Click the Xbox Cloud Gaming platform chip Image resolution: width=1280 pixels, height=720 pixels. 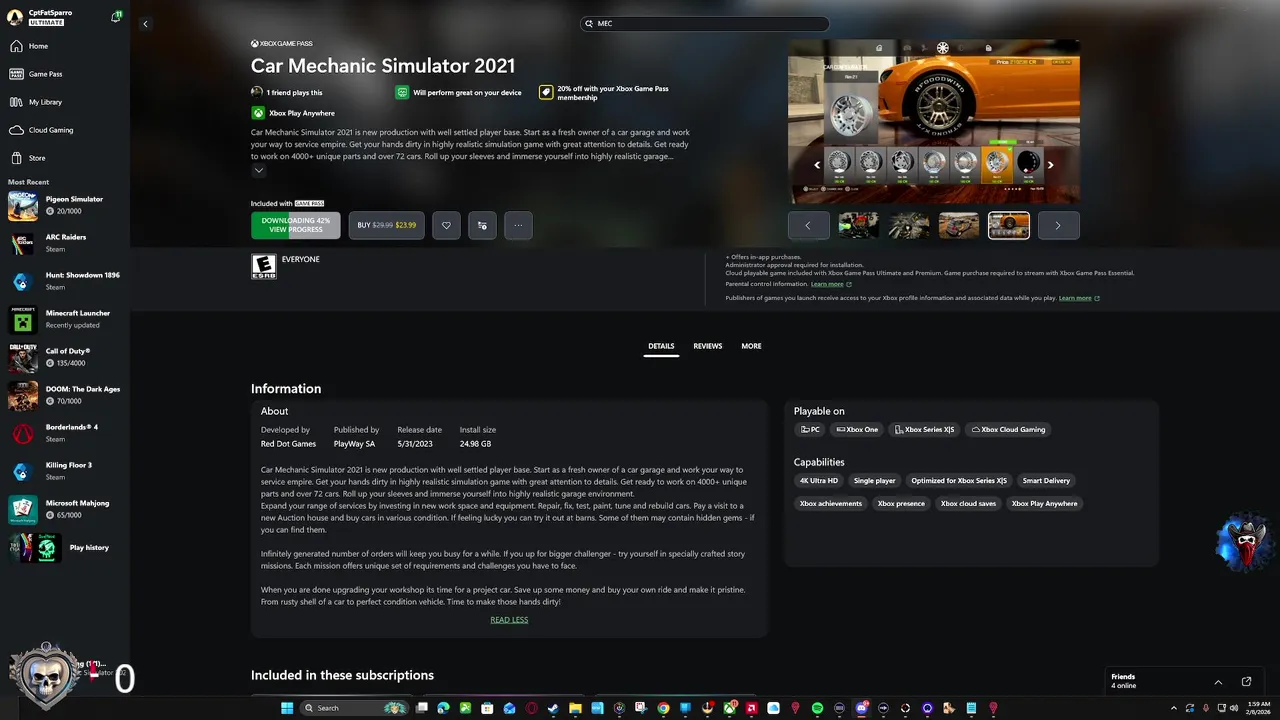(1008, 430)
